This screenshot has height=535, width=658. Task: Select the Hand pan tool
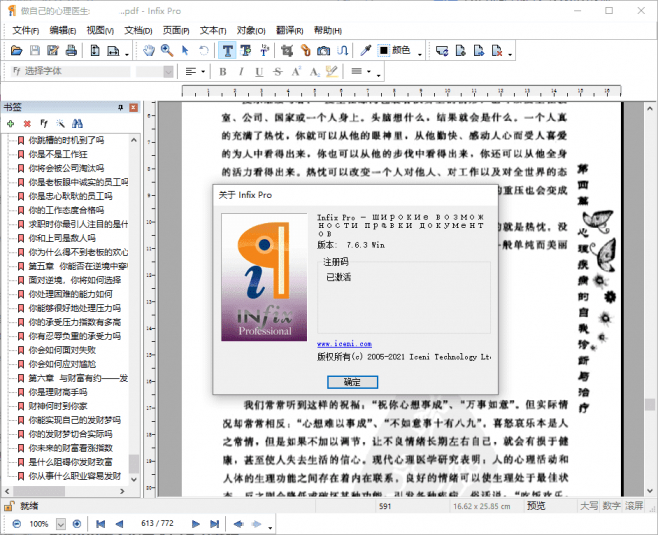[149, 50]
